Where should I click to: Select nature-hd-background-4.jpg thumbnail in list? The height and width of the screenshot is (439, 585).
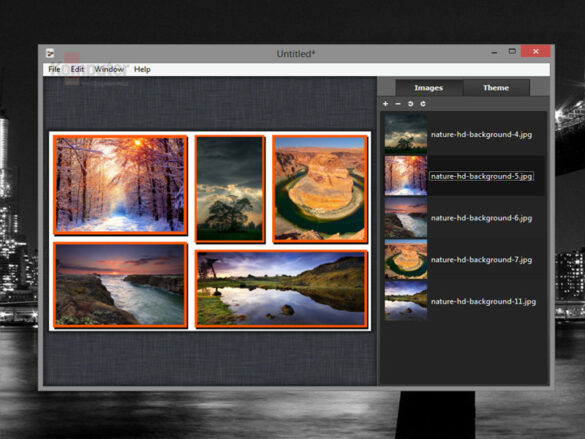pos(406,134)
